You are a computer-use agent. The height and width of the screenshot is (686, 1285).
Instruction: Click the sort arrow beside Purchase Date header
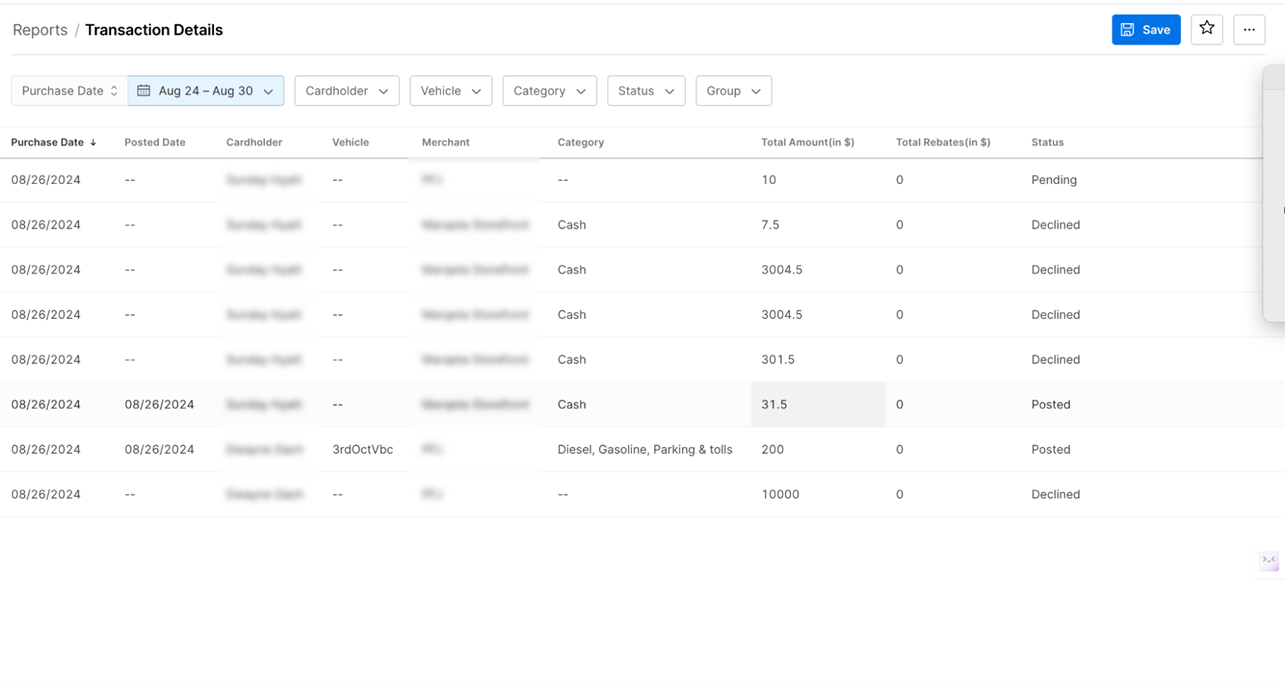tap(93, 143)
